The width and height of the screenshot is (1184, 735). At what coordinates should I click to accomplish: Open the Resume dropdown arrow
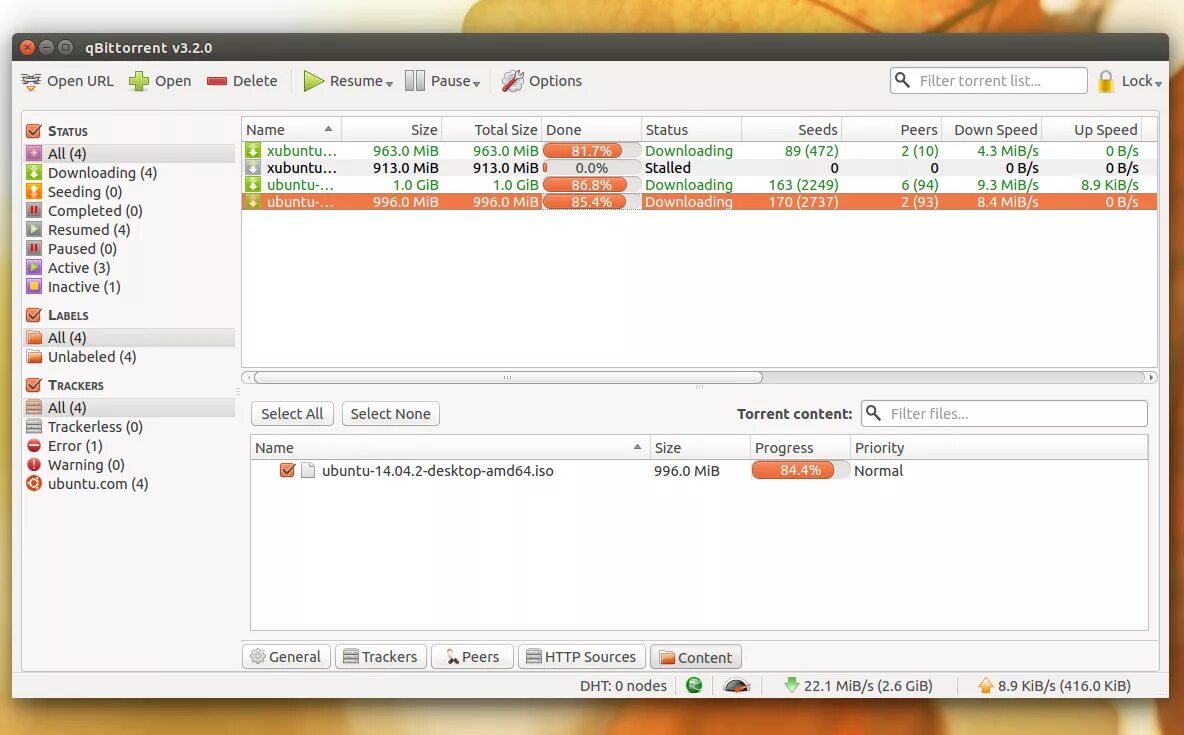390,83
